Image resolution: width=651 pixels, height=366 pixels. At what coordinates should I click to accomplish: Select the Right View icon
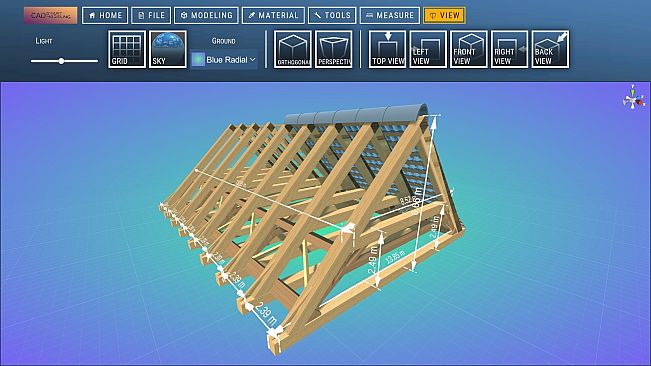[509, 49]
